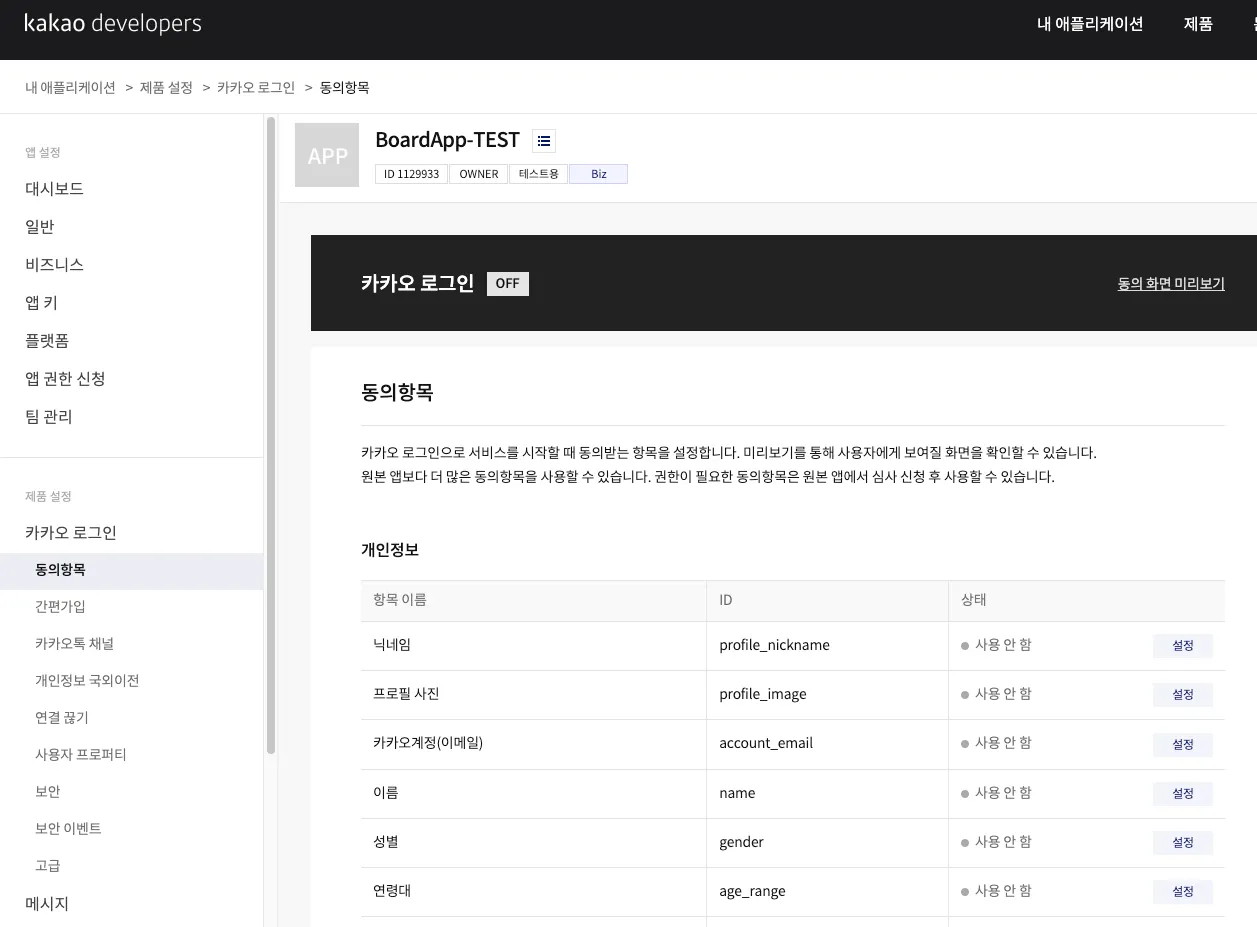The width and height of the screenshot is (1257, 927).
Task: Open 일반 settings in the sidebar
Action: pos(40,227)
